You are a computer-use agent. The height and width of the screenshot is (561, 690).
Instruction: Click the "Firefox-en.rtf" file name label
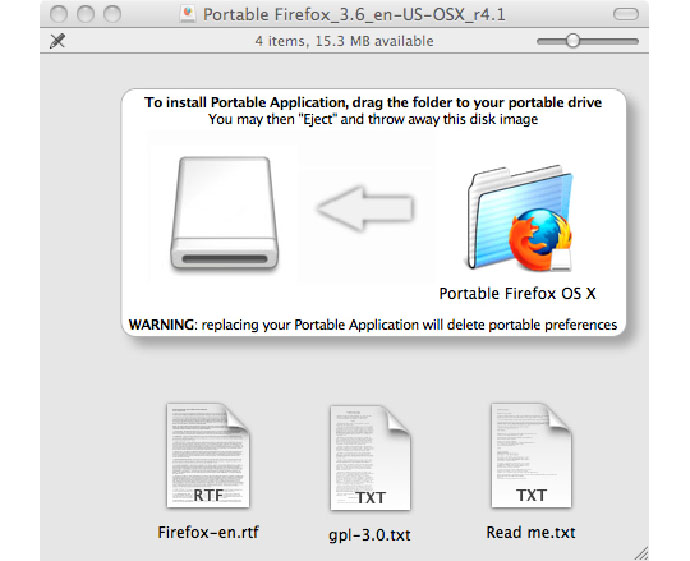(x=208, y=532)
